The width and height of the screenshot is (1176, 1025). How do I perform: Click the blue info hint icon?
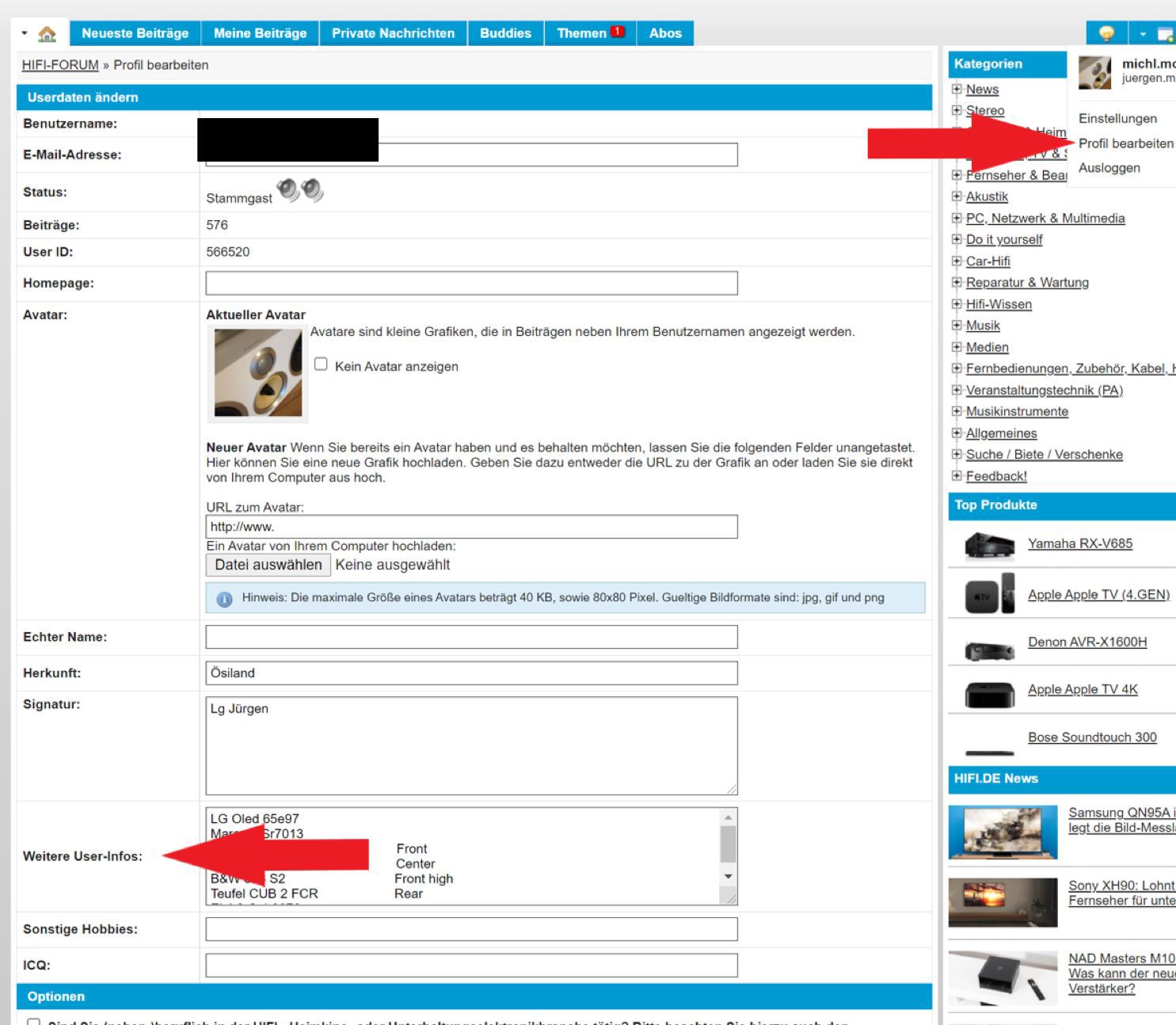224,599
